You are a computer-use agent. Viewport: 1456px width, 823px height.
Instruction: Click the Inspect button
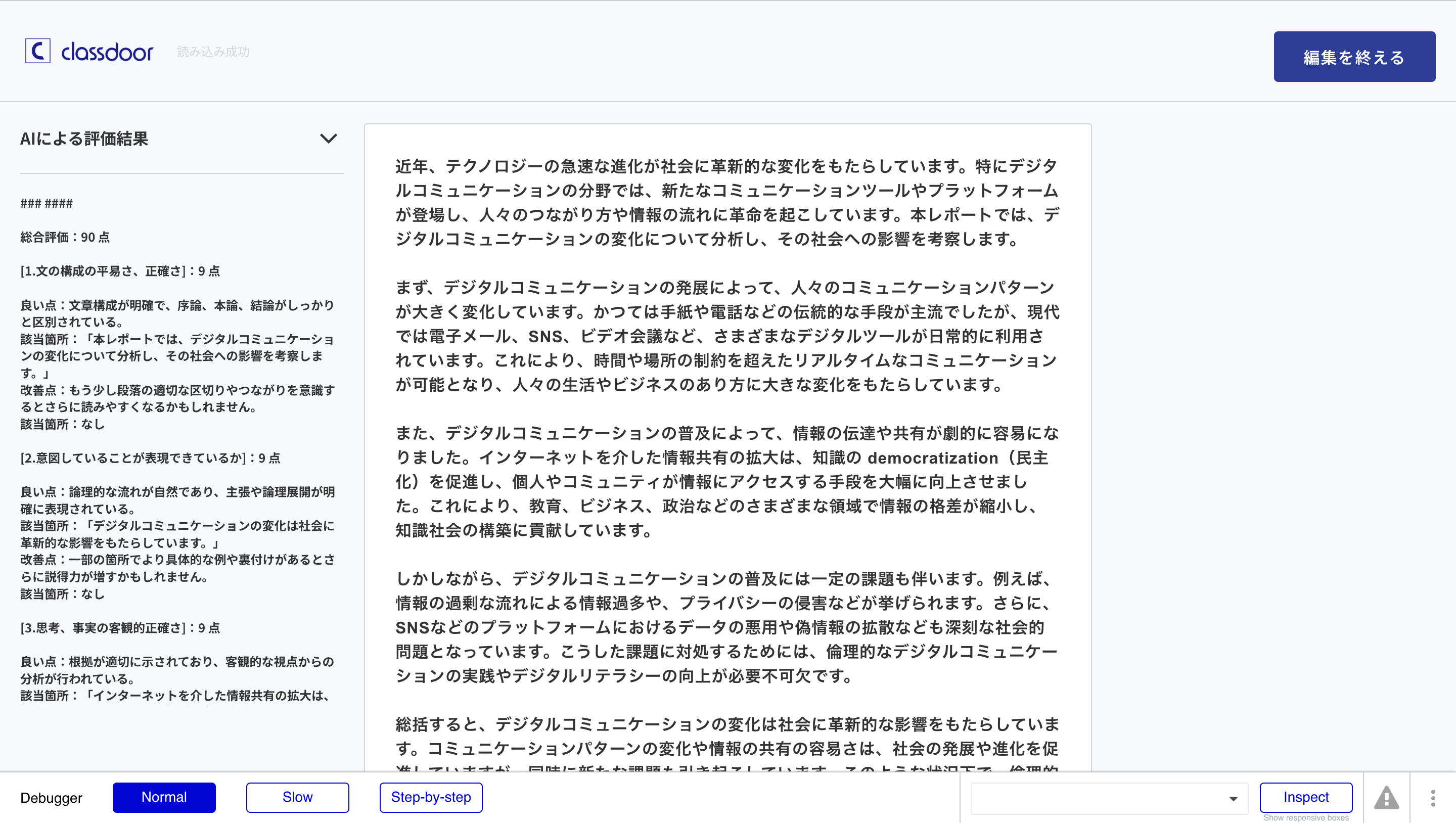click(1306, 797)
